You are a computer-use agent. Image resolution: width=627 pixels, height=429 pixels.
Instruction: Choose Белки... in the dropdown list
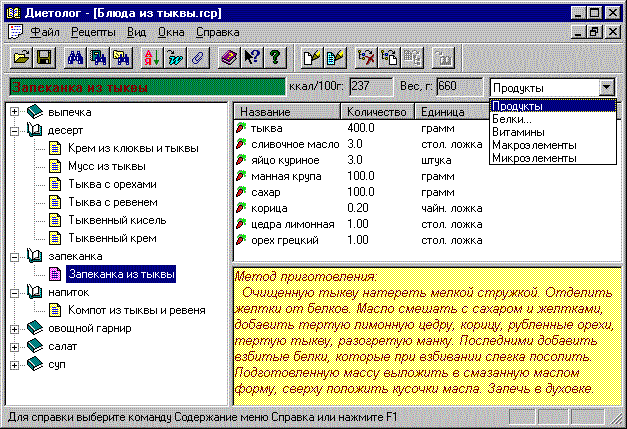pos(553,119)
